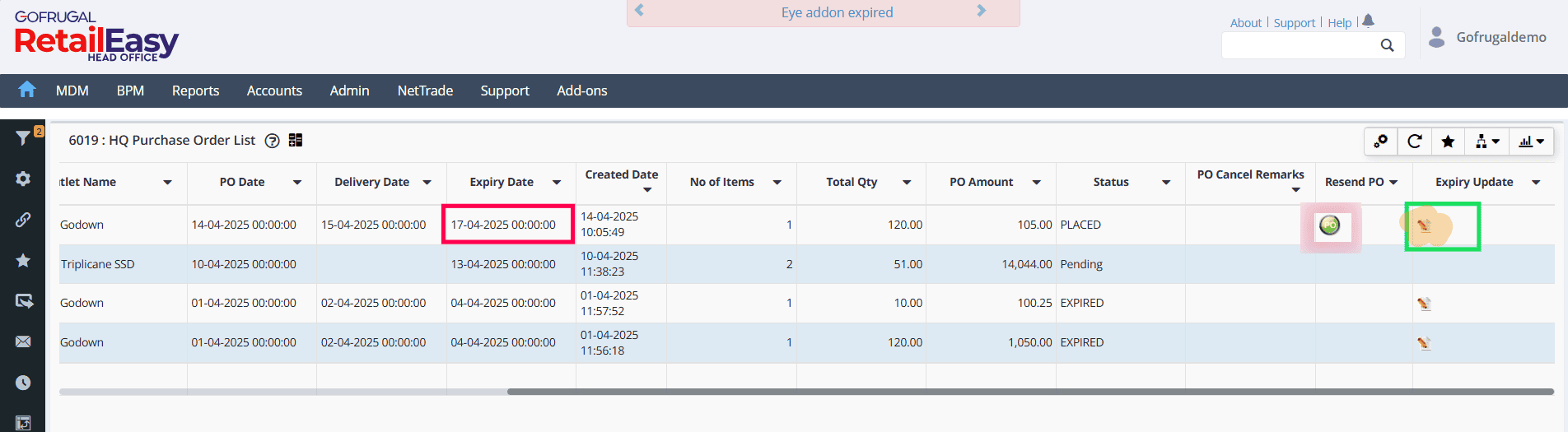The height and width of the screenshot is (432, 1568).
Task: Click the star favorite icon in toolbar
Action: (1448, 142)
